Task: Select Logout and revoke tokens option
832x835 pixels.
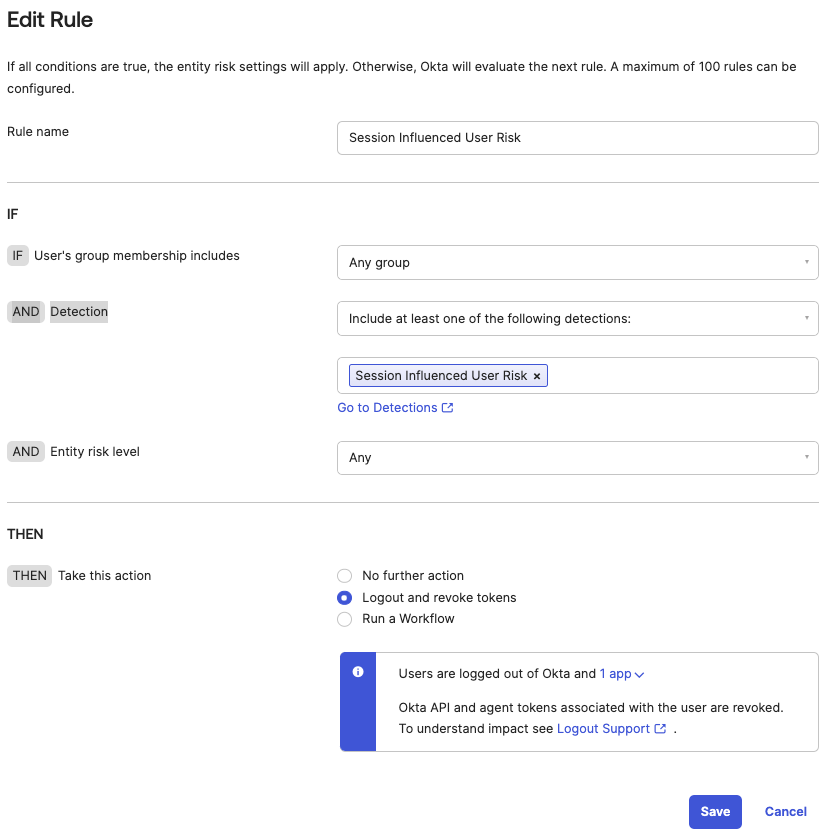Action: pyautogui.click(x=345, y=598)
